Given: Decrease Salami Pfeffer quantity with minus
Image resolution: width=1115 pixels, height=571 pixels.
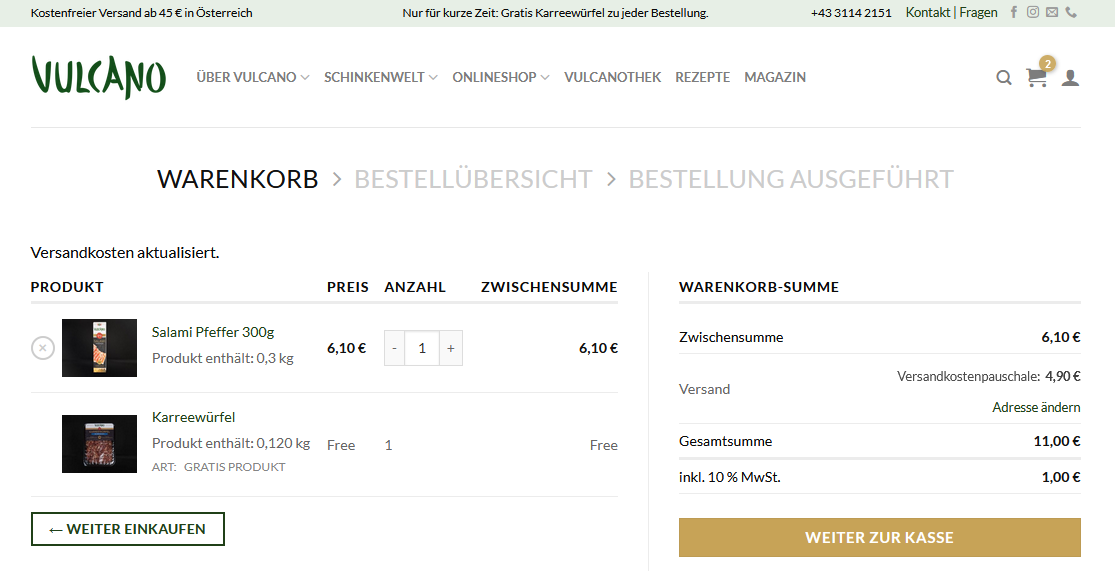Looking at the screenshot, I should [x=395, y=348].
